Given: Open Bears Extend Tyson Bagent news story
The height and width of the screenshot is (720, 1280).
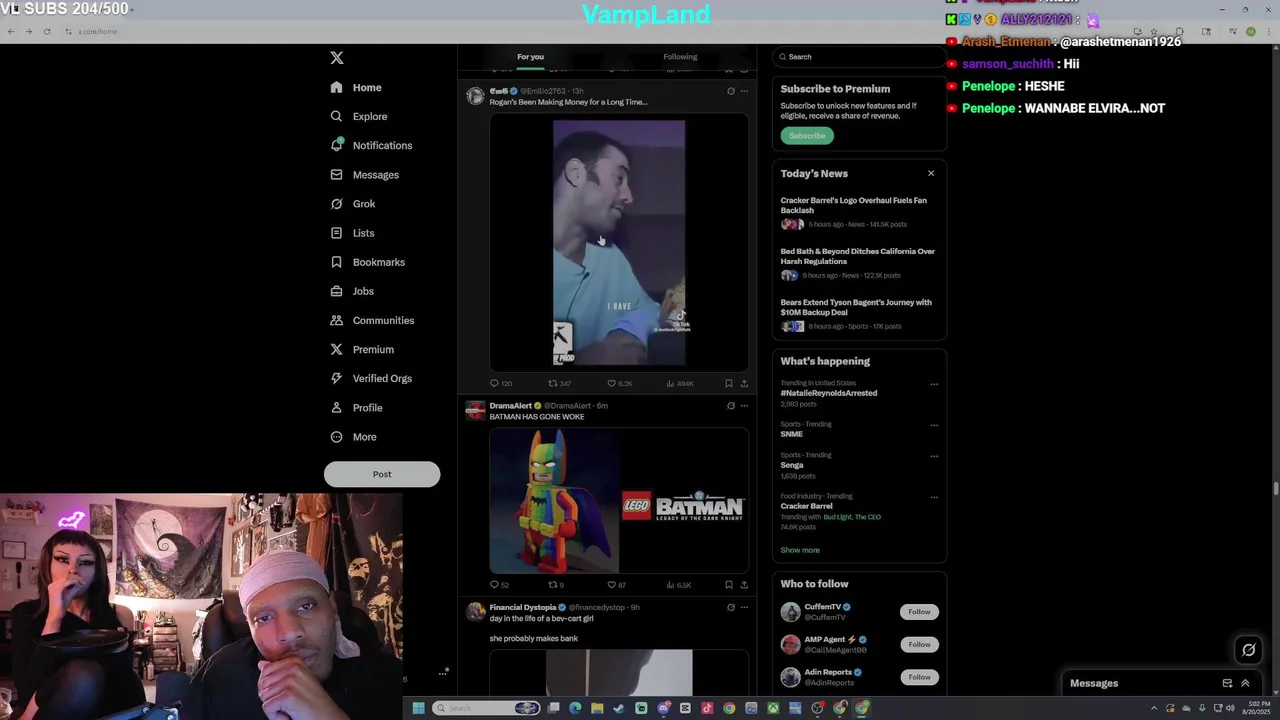Looking at the screenshot, I should click(858, 316).
